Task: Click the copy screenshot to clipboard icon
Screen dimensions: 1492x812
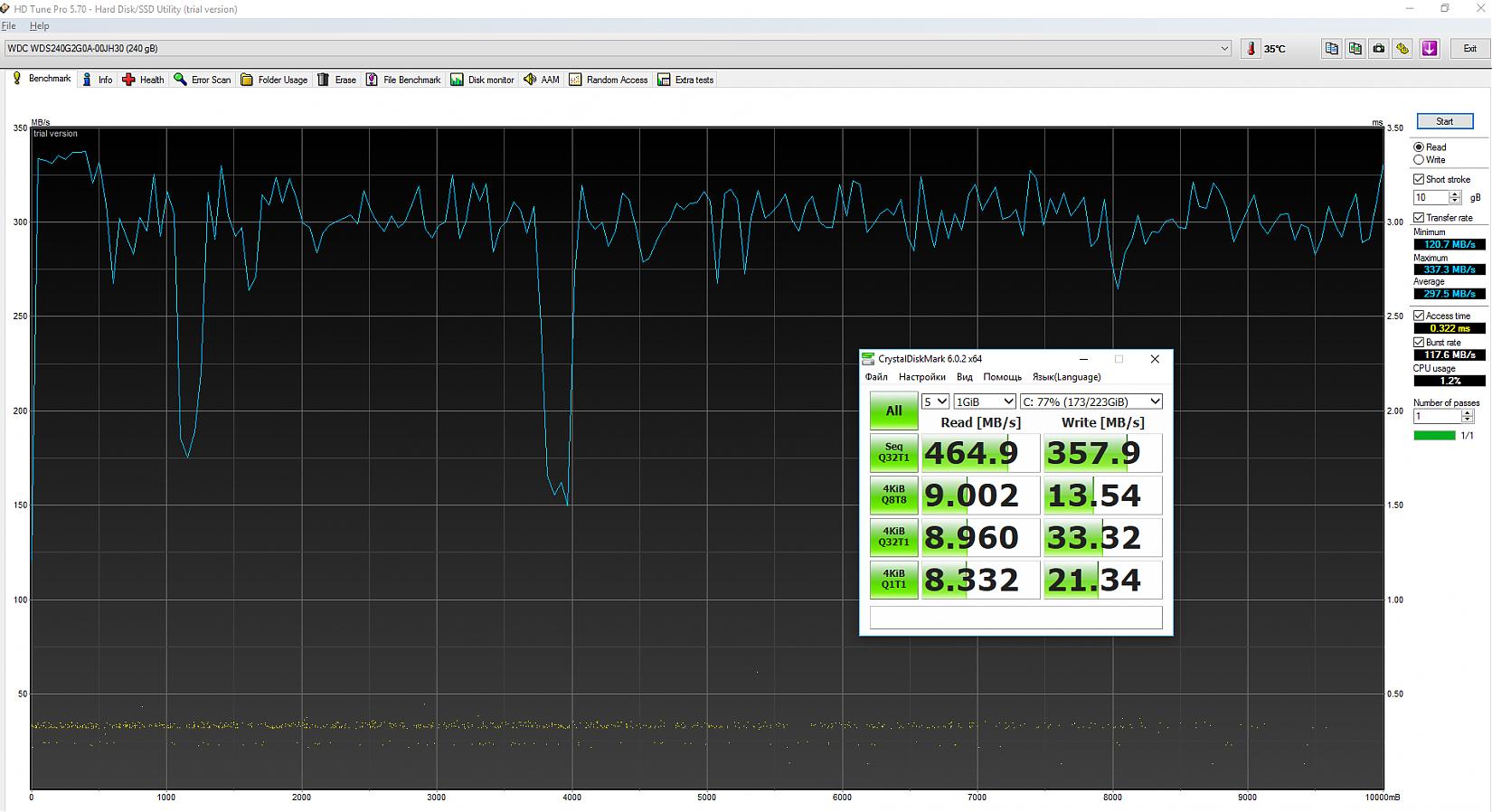Action: tap(1355, 49)
